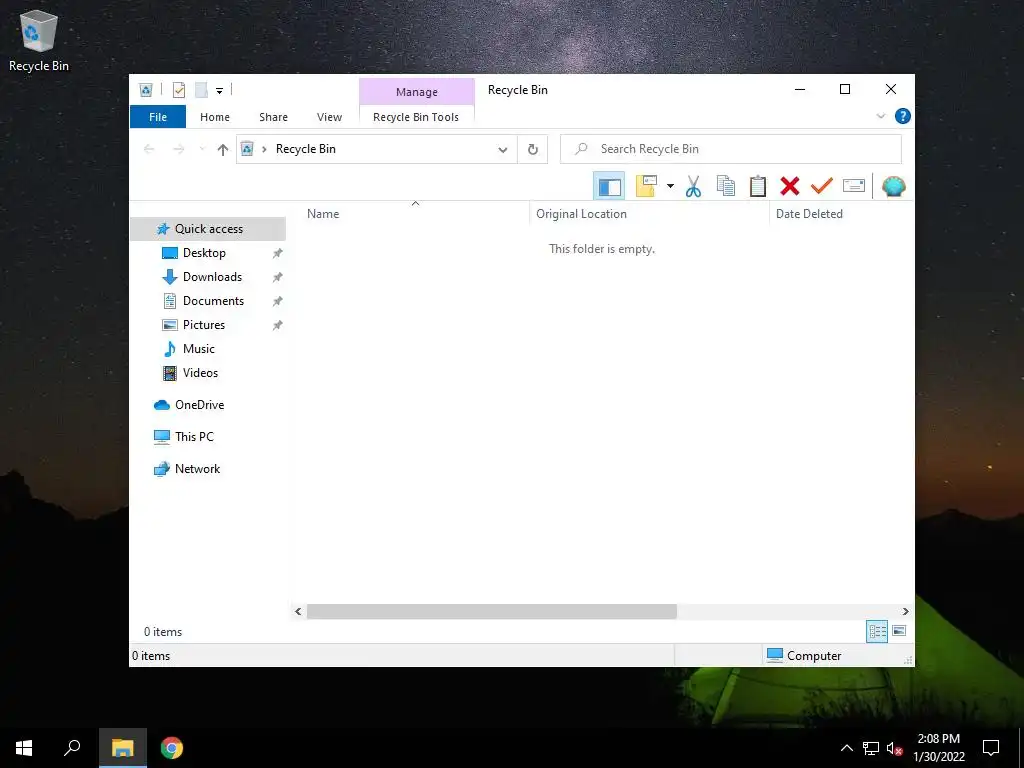
Task: Click the pin icon next to Documents
Action: [278, 301]
